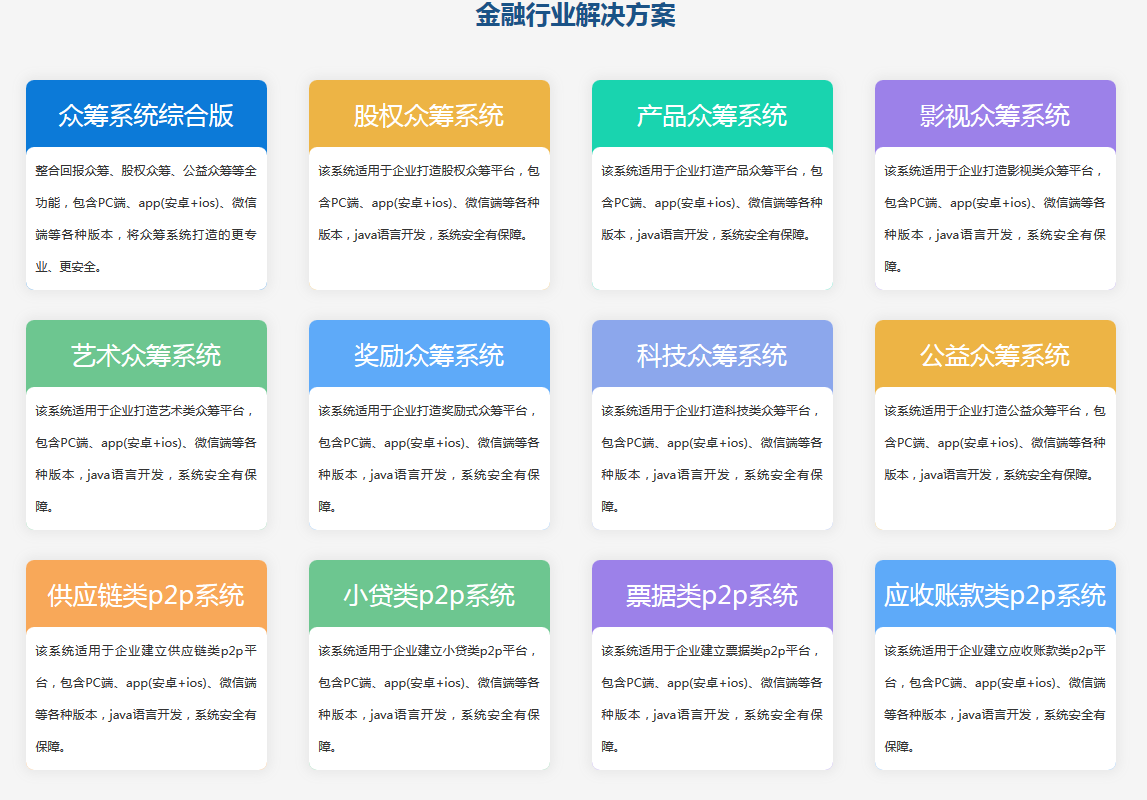The image size is (1147, 800).
Task: Click the 艺术众筹系统 card title
Action: click(x=146, y=355)
